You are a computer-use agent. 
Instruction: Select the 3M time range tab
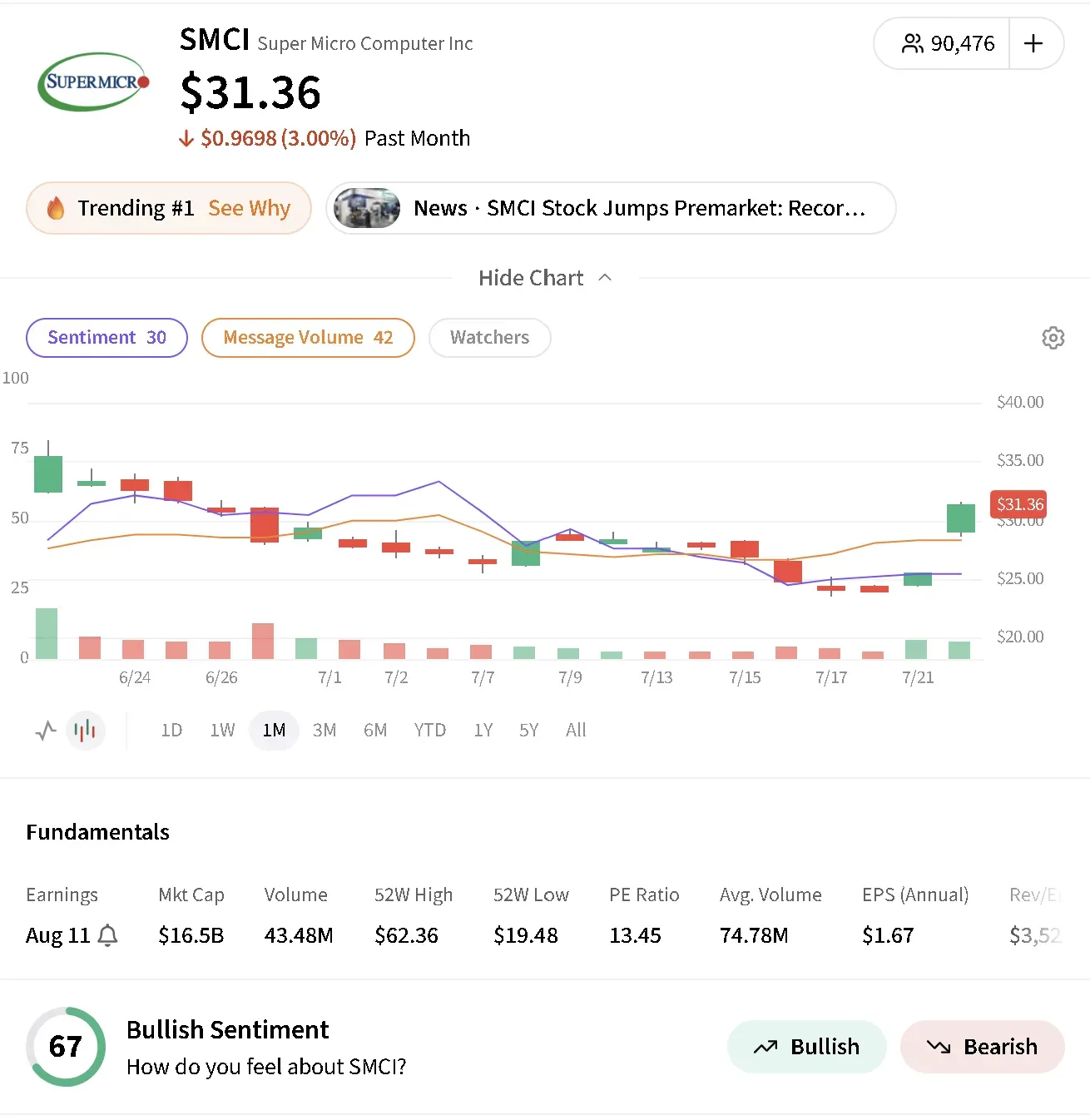pyautogui.click(x=325, y=731)
